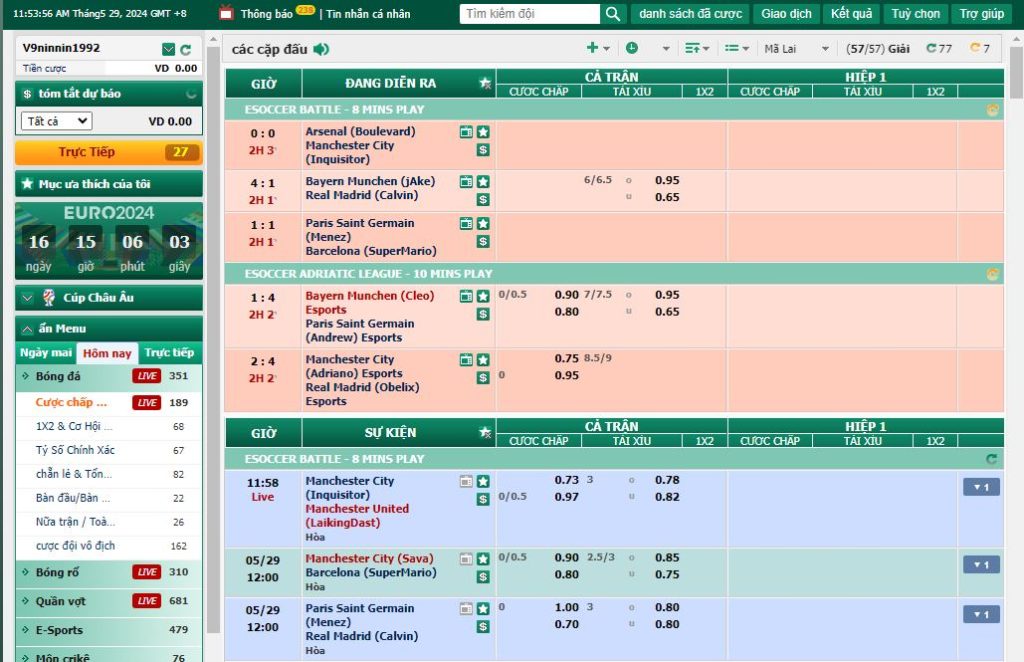Open the Kết quả menu
This screenshot has width=1024, height=662.
point(851,14)
